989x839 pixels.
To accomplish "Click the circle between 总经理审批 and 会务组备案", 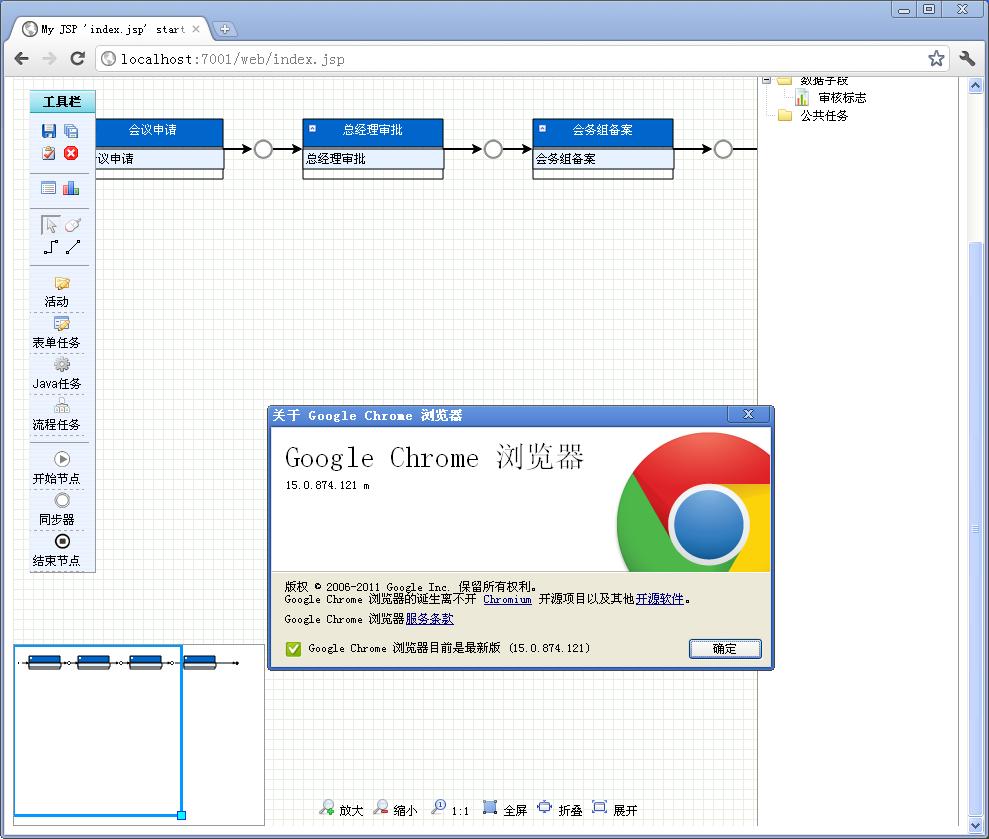I will pyautogui.click(x=493, y=150).
